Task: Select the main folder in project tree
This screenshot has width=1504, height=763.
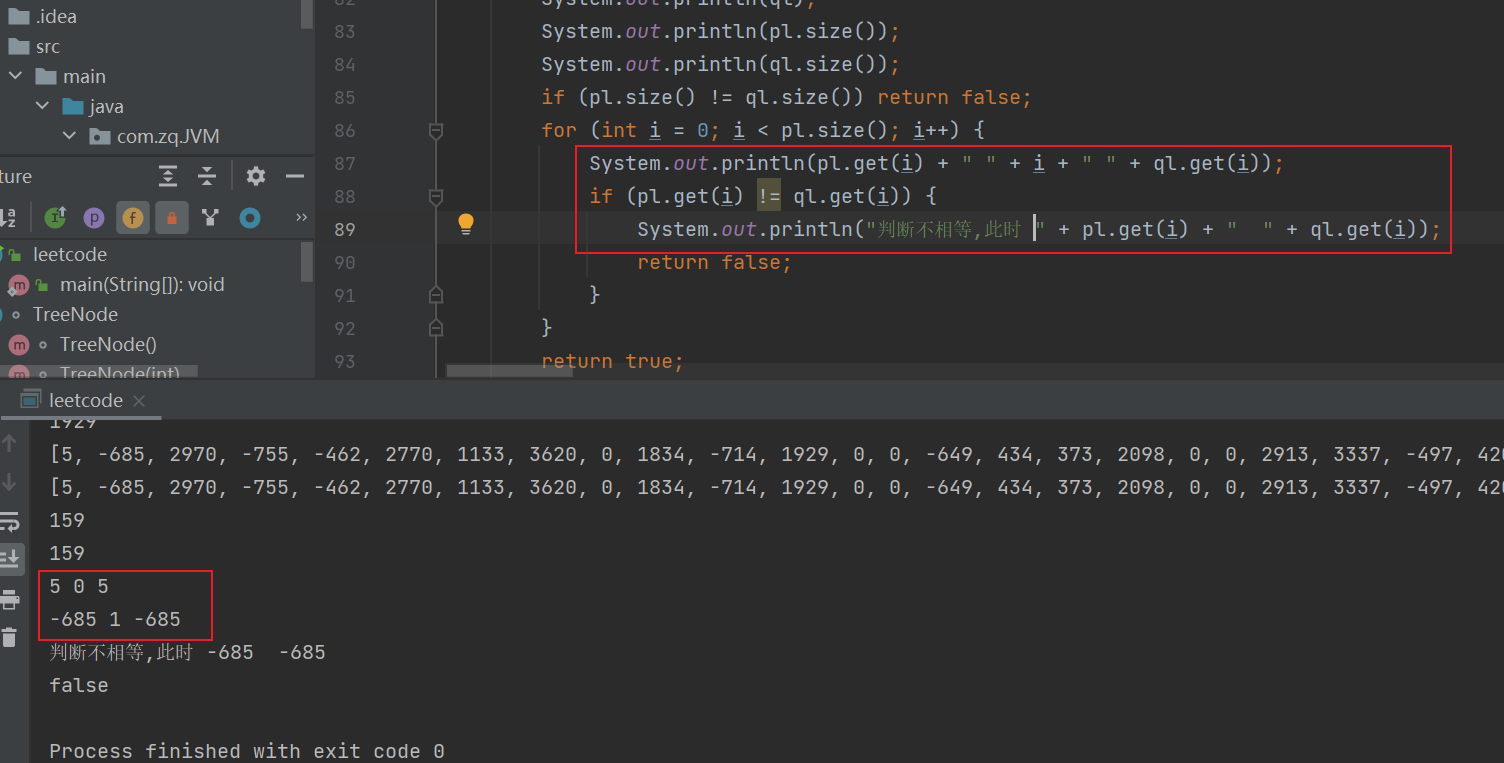Action: (x=84, y=76)
